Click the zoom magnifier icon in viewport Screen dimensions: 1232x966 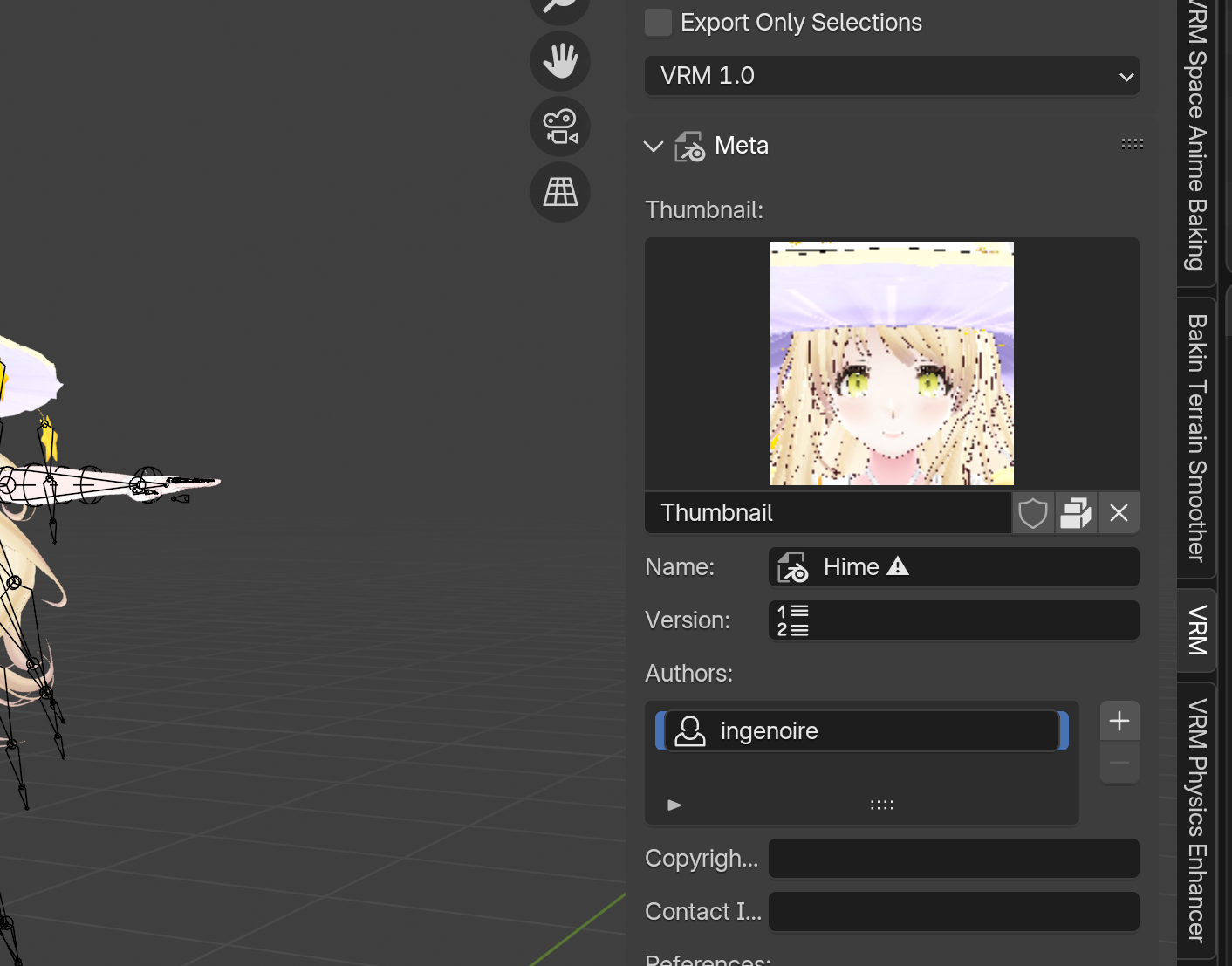pos(560,7)
